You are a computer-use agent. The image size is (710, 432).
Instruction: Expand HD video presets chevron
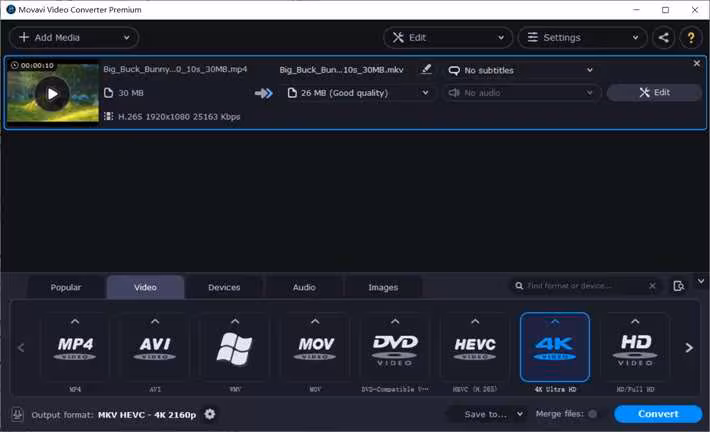pos(635,322)
